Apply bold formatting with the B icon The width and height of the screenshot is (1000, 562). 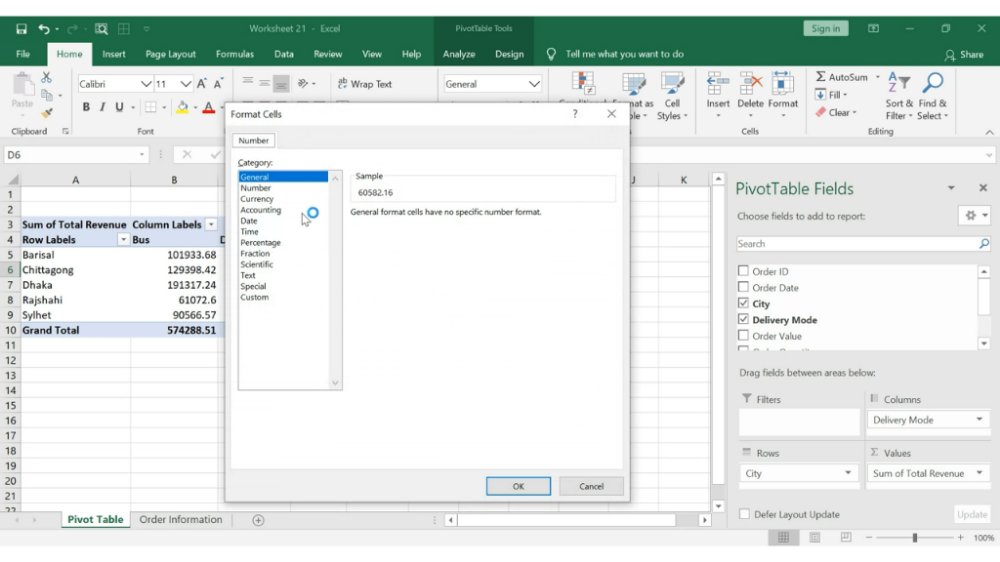85,107
